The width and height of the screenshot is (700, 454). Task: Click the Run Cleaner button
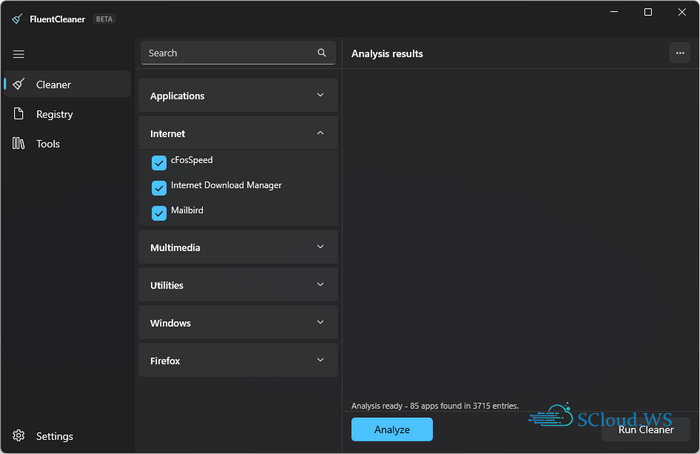tap(645, 430)
